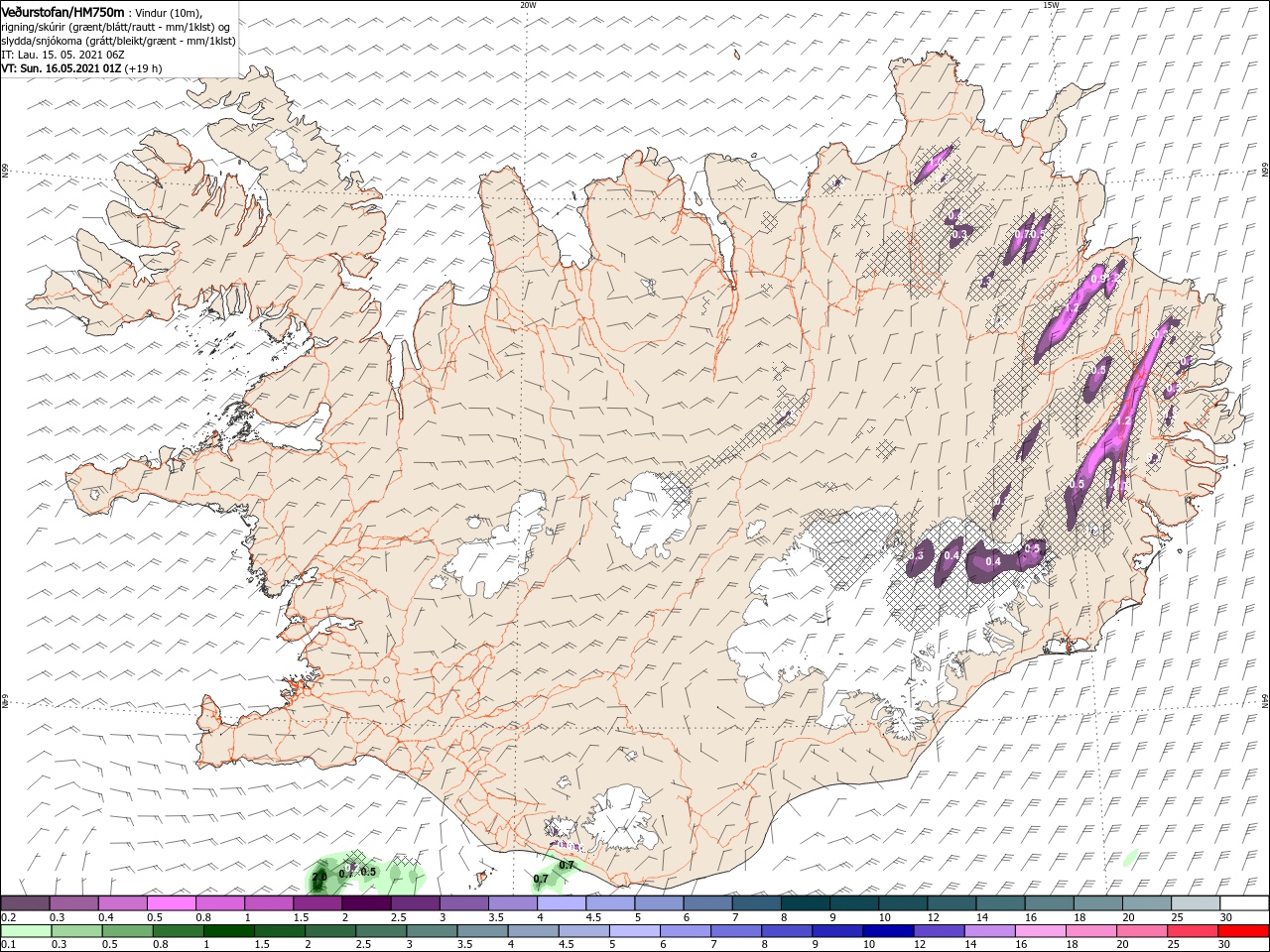Pick the white swatch ending the snow scale

1243,902
